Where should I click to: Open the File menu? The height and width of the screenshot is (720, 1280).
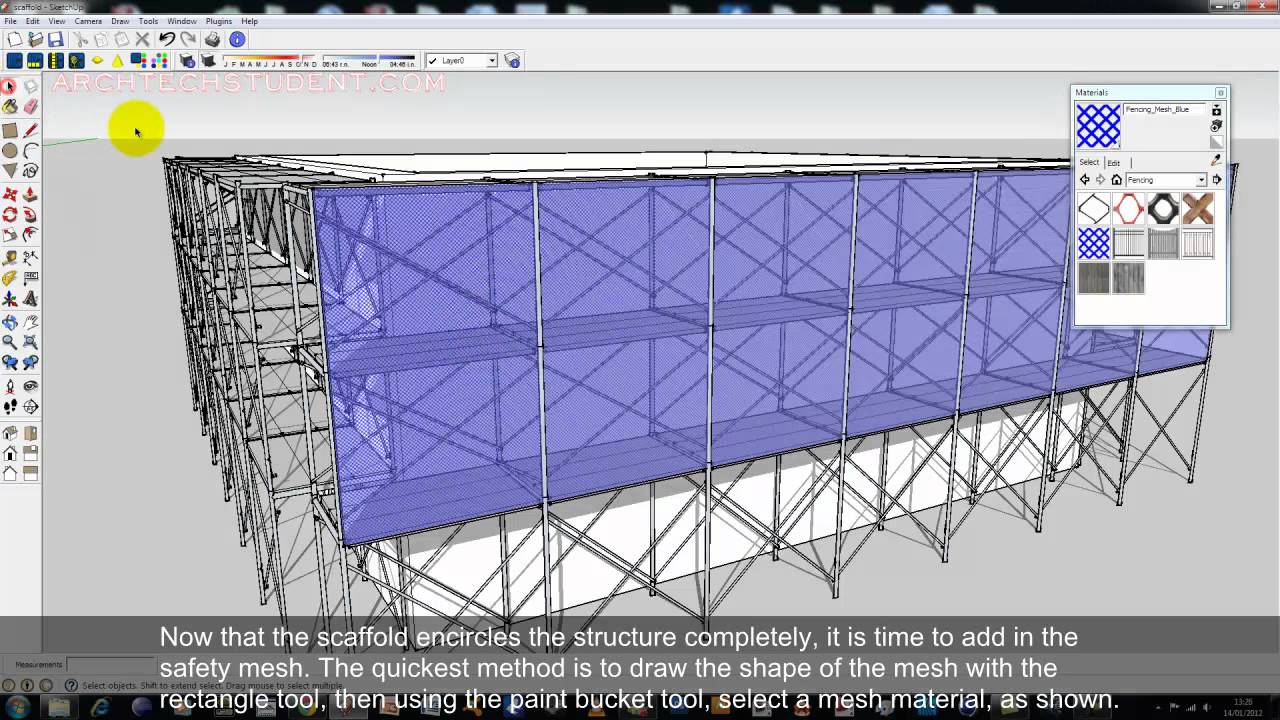10,21
